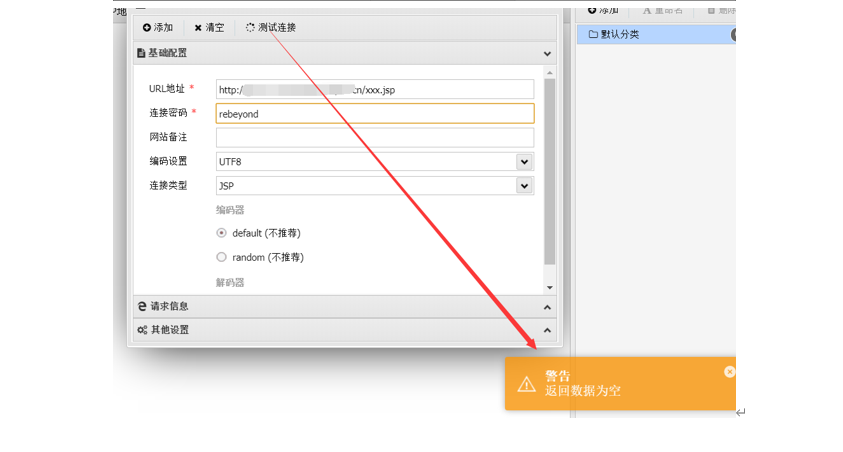Open the 连接类型 JSP dropdown

click(524, 186)
